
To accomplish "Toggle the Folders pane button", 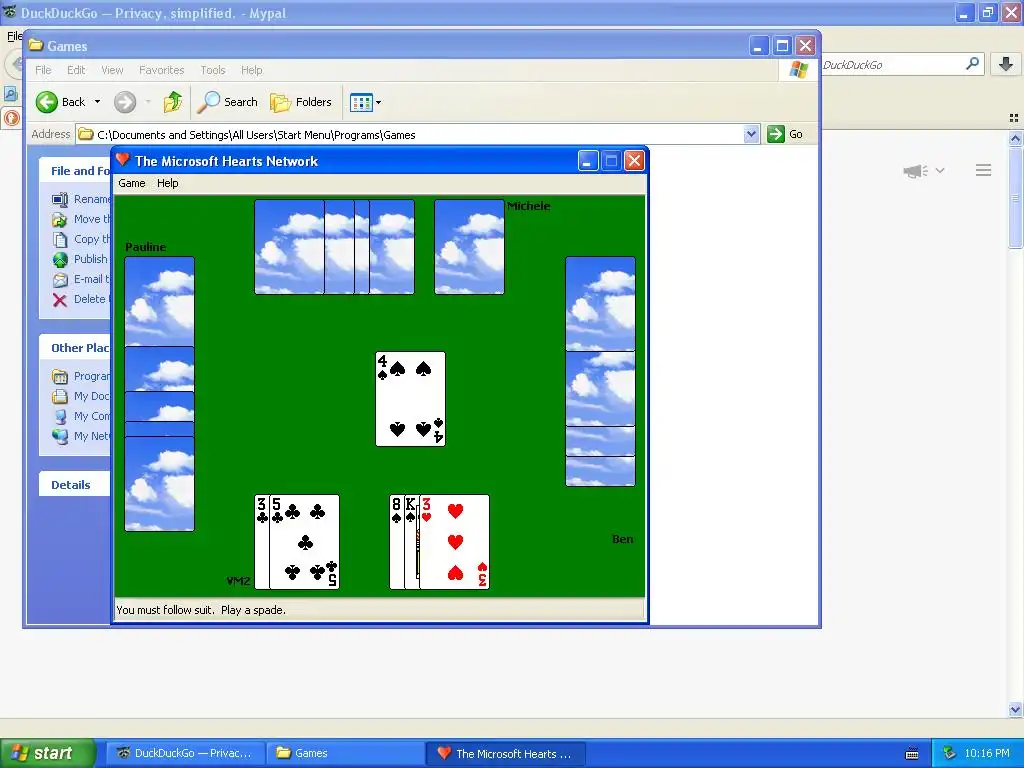I will pyautogui.click(x=301, y=102).
